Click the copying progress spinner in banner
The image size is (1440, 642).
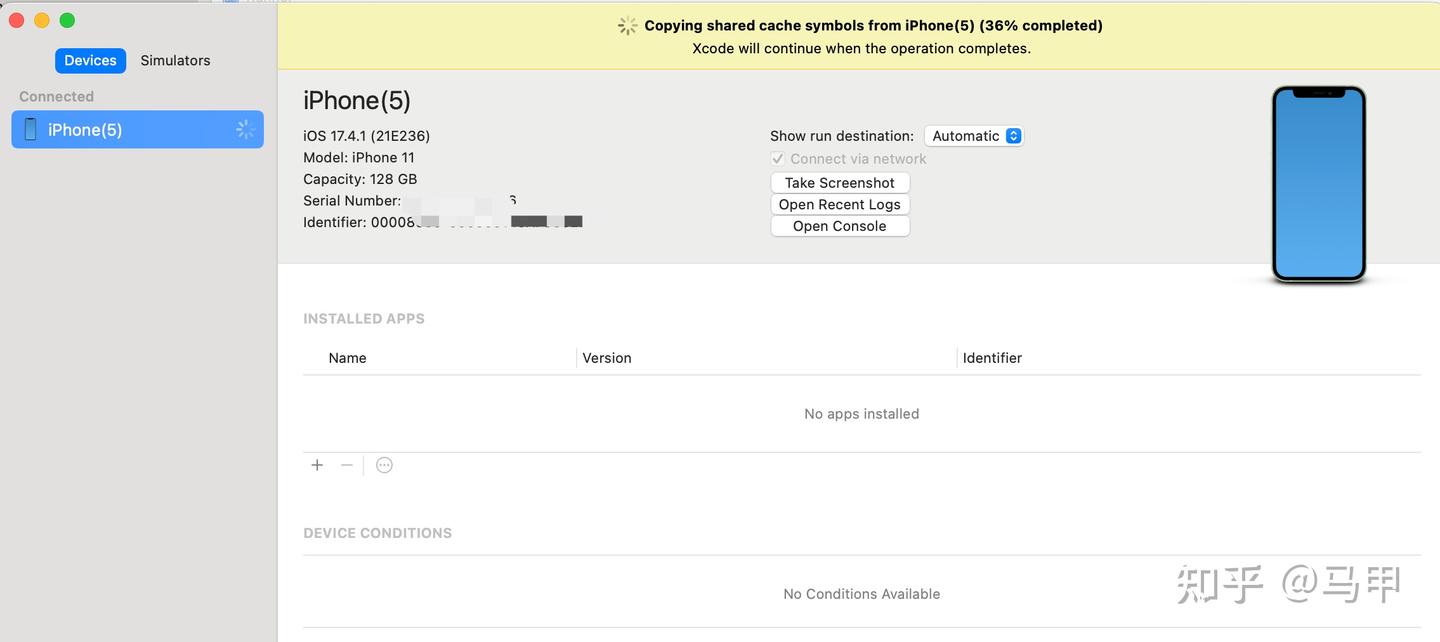[x=628, y=26]
